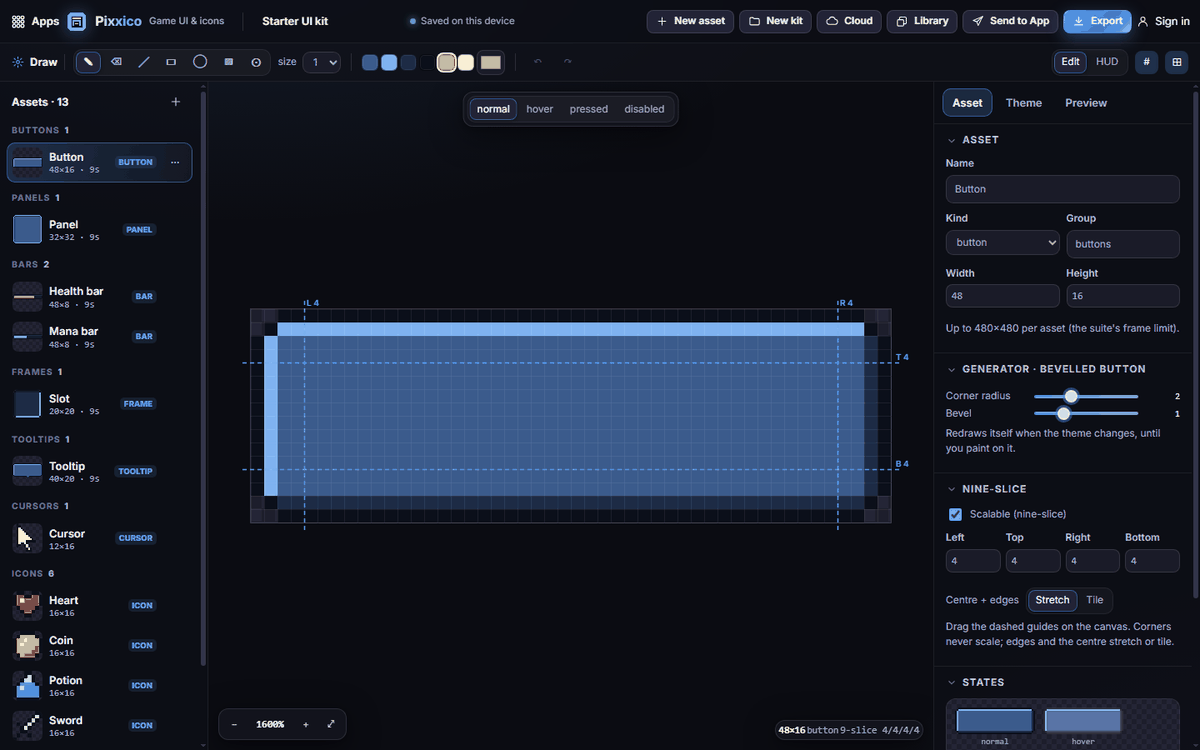Select the Cursor asset

(x=100, y=538)
